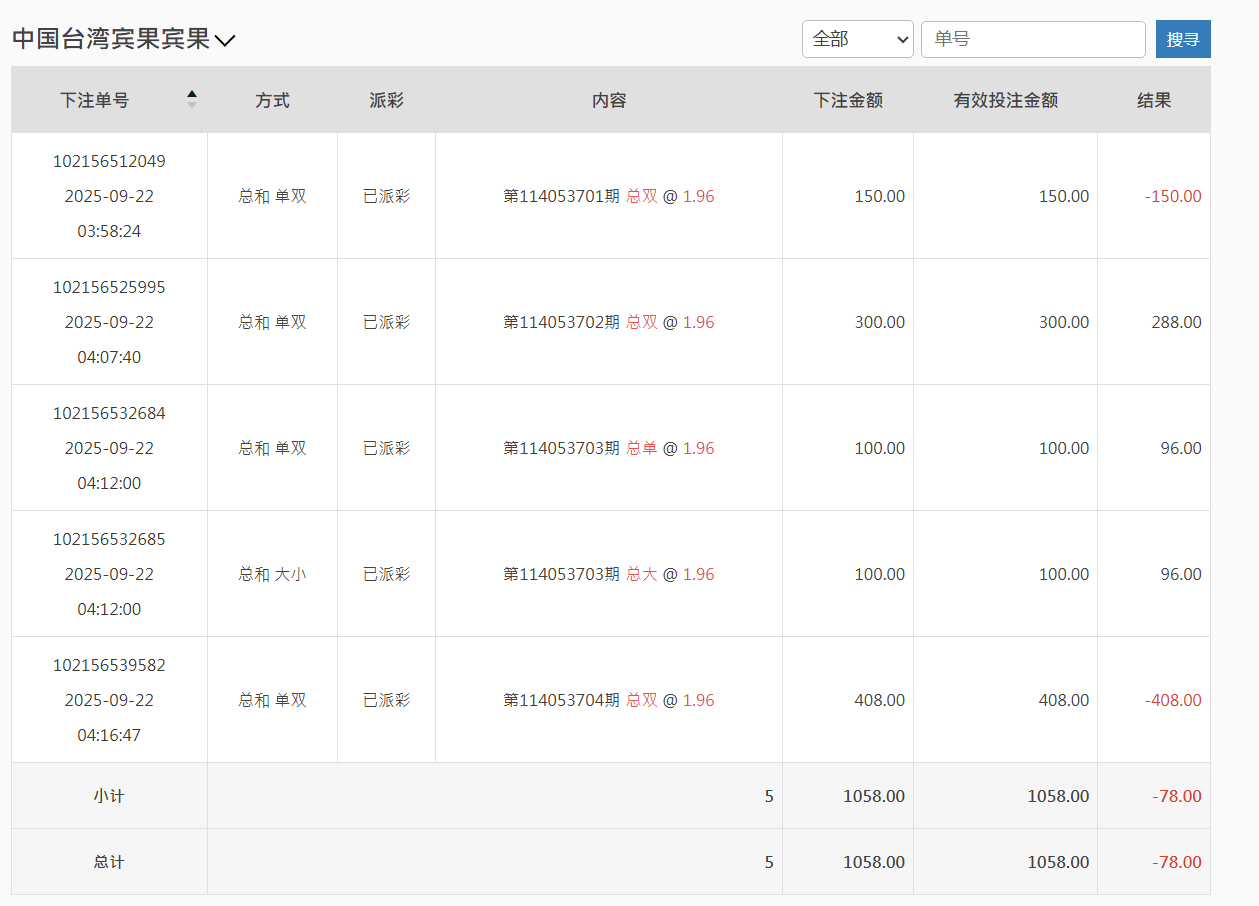Image resolution: width=1259 pixels, height=906 pixels.
Task: Select the 下注单号 column header
Action: (x=94, y=100)
